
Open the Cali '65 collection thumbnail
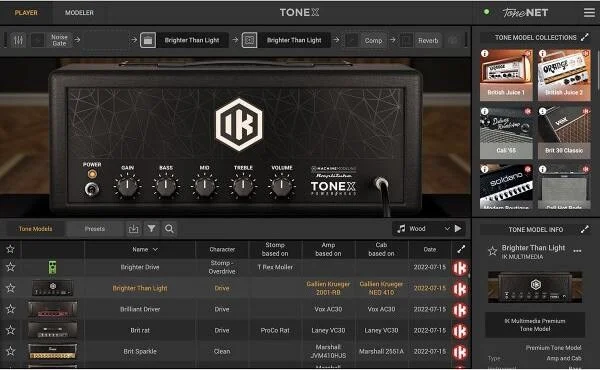[x=506, y=133]
